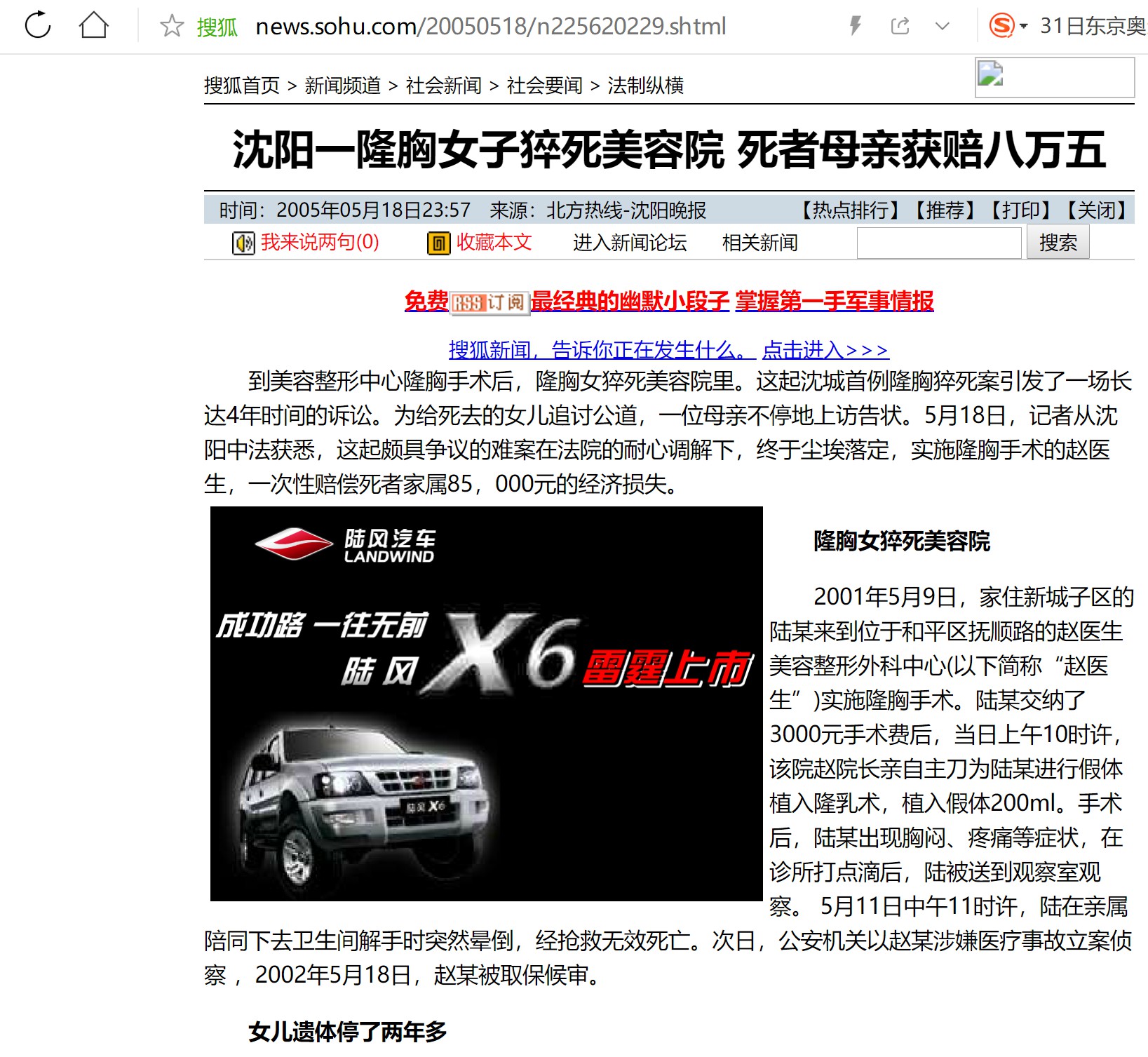This screenshot has width=1148, height=1057.
Task: Open 搜狐新闻，告诉你正在发生什么 link
Action: 602,349
